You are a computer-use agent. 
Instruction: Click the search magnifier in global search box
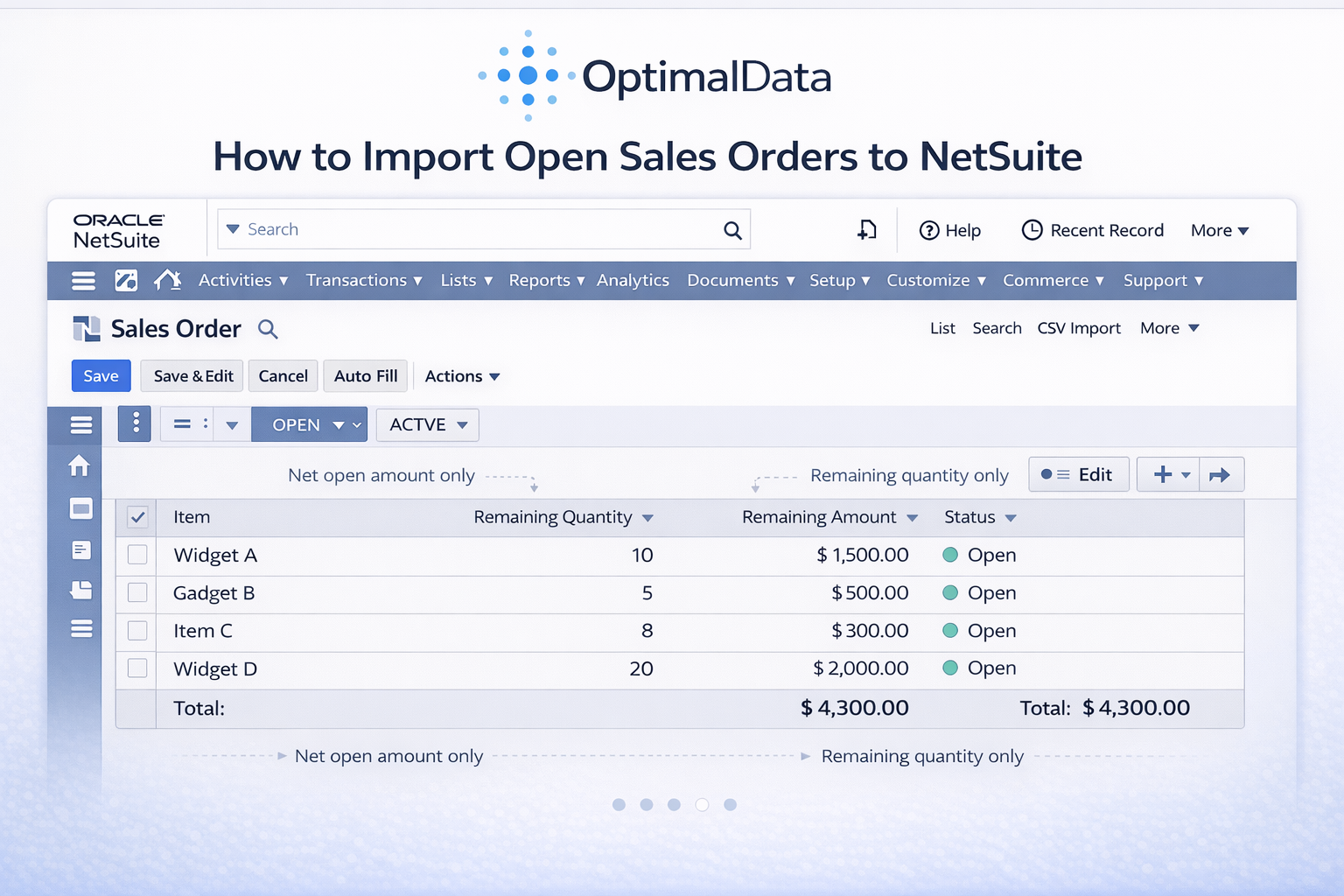[732, 230]
